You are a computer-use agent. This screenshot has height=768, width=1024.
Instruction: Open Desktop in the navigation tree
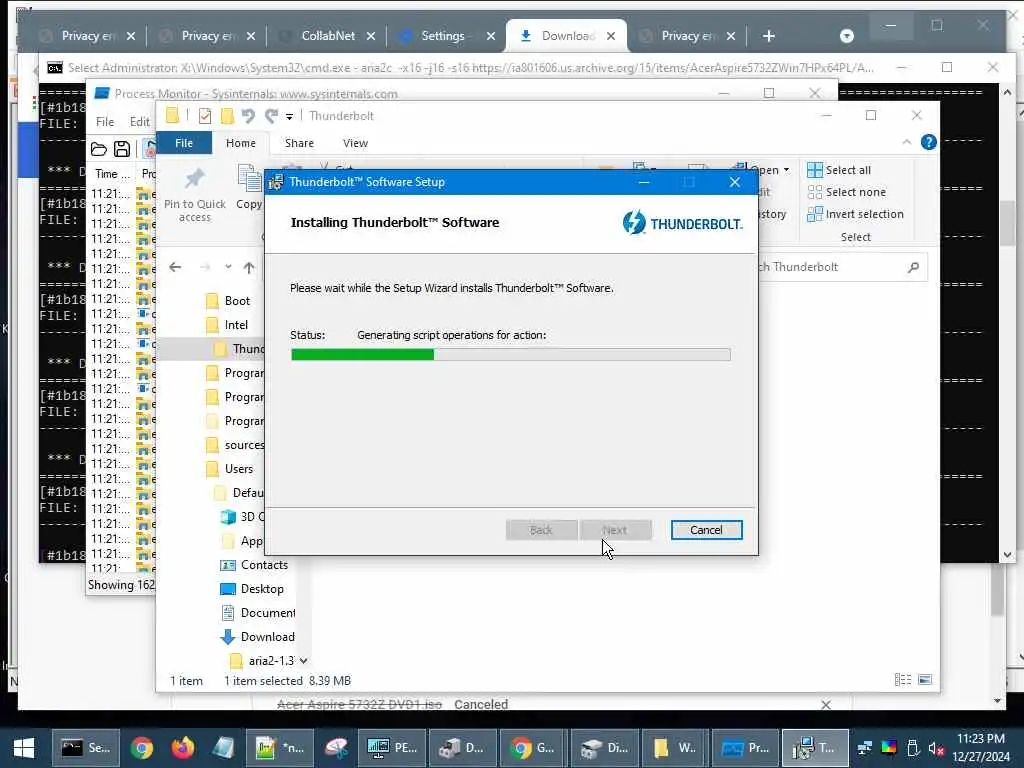click(252, 589)
